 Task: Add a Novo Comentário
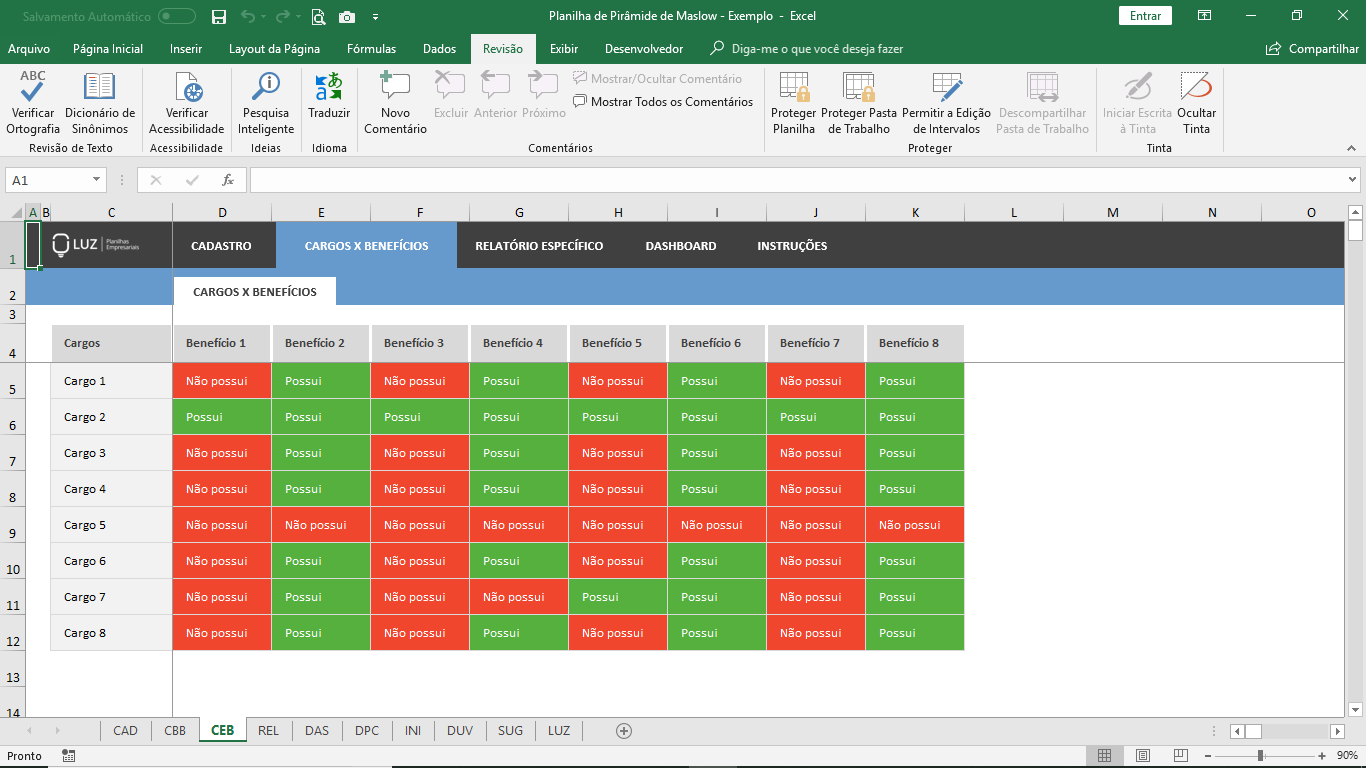point(395,103)
